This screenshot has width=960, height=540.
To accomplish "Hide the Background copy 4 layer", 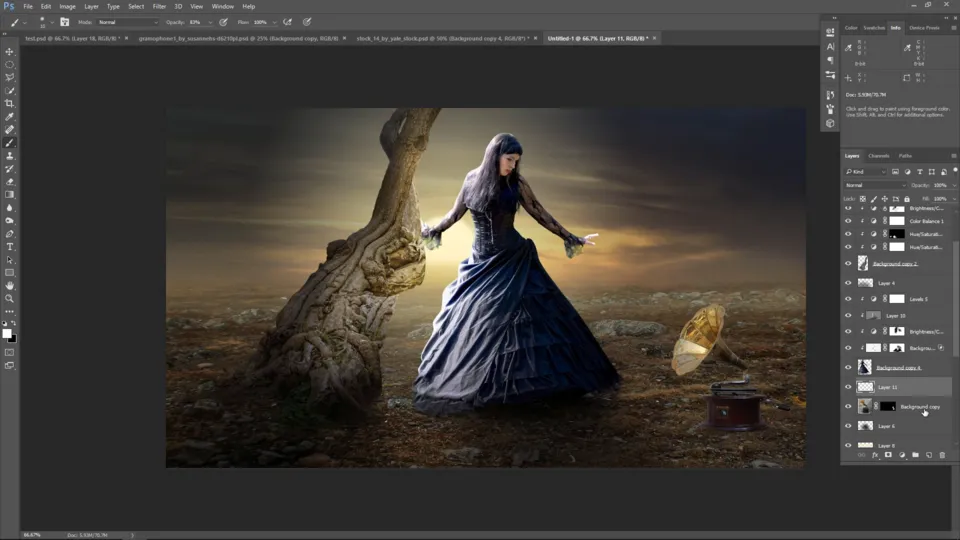I will click(848, 367).
